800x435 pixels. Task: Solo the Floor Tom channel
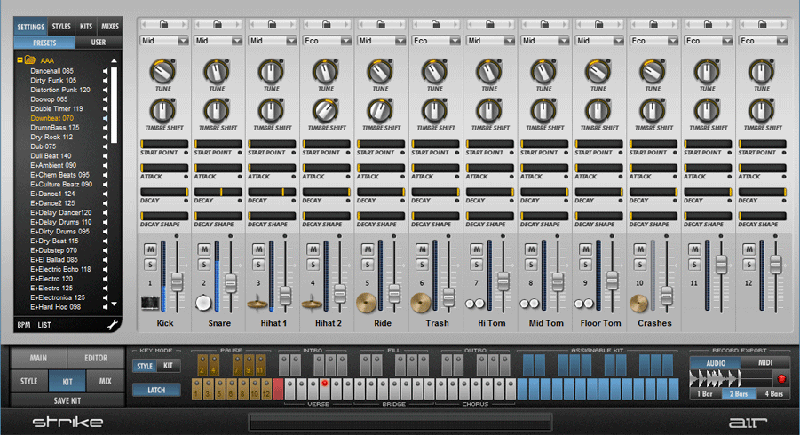coord(585,264)
